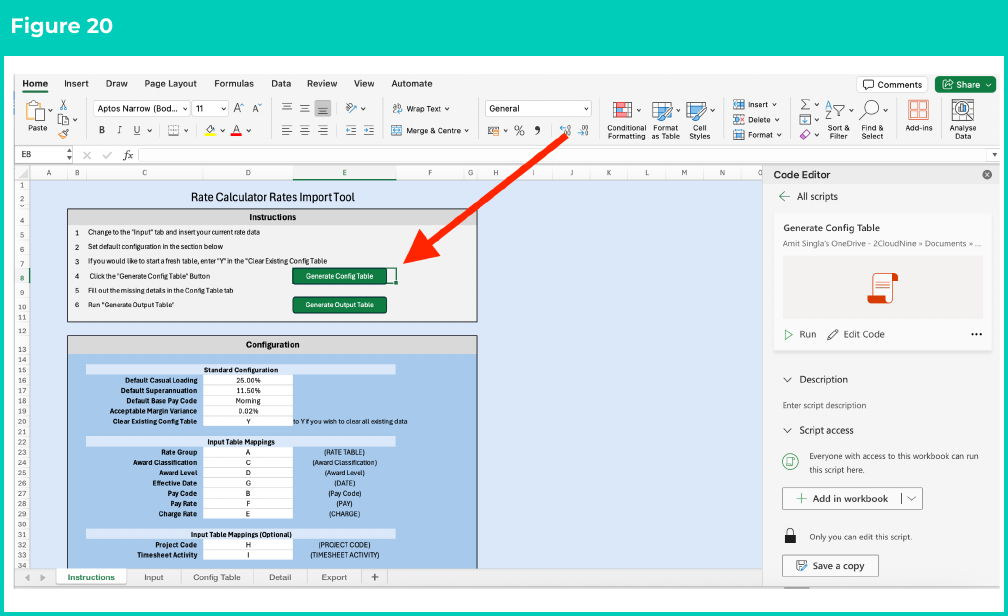
Task: Switch to the Automate tab
Action: (411, 84)
